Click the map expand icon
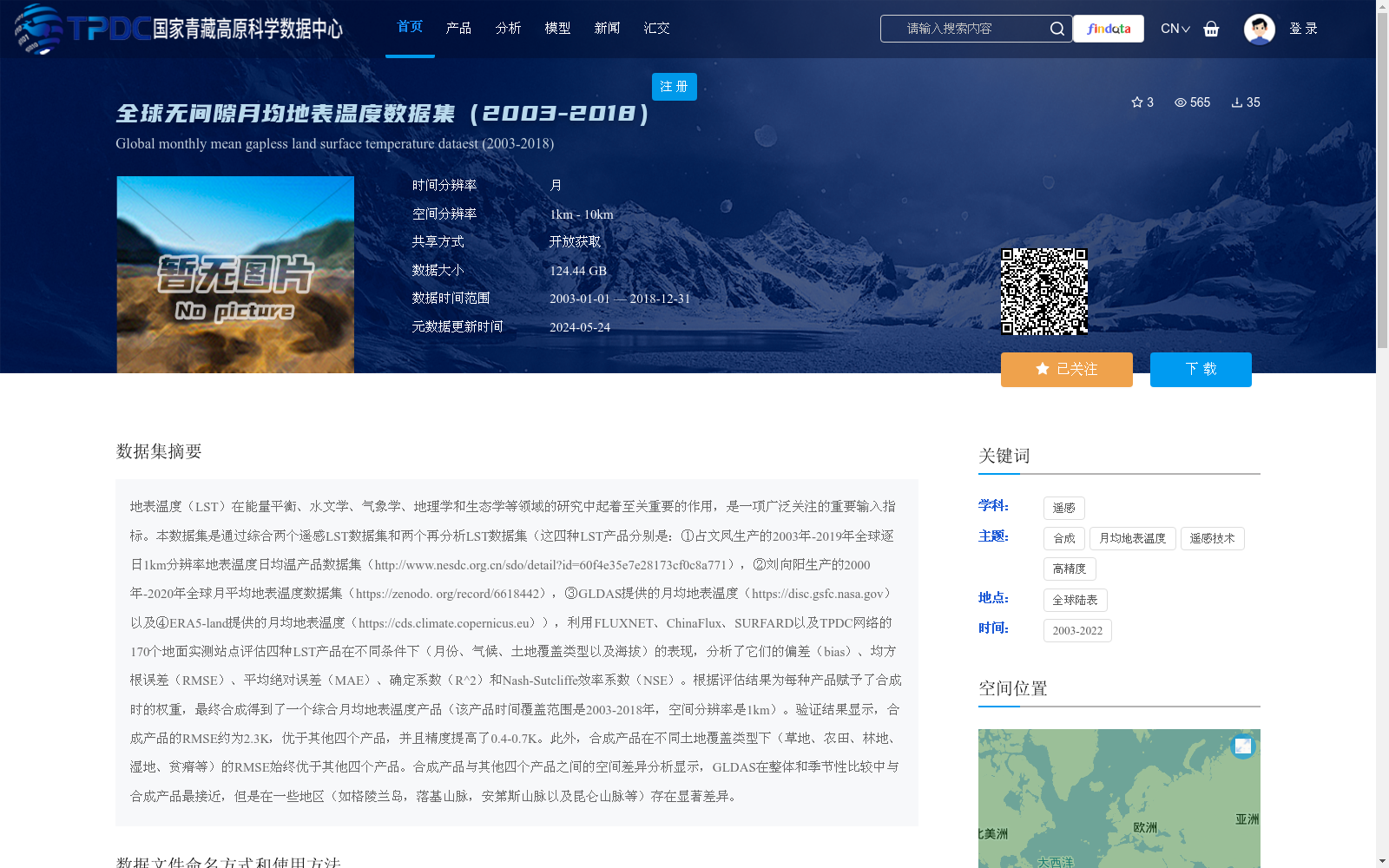 click(x=1243, y=746)
